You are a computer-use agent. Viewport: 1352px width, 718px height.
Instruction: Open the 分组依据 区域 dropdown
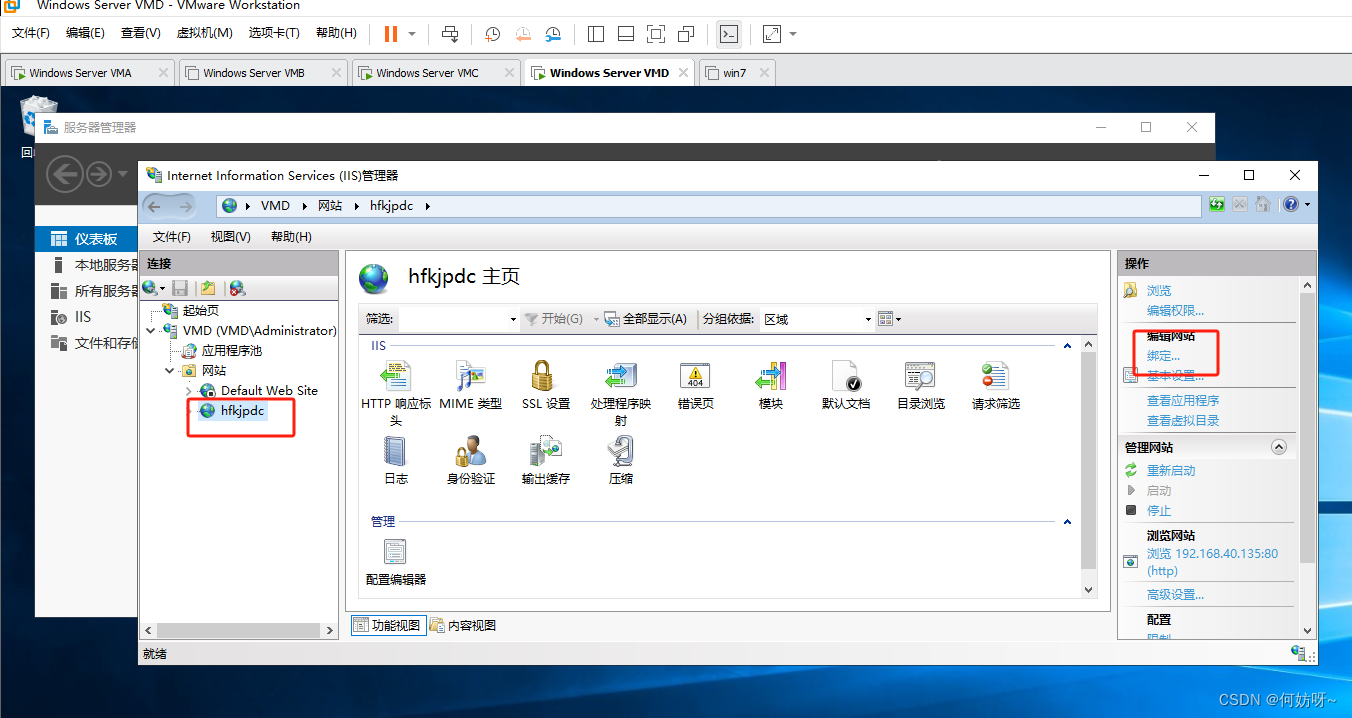867,319
